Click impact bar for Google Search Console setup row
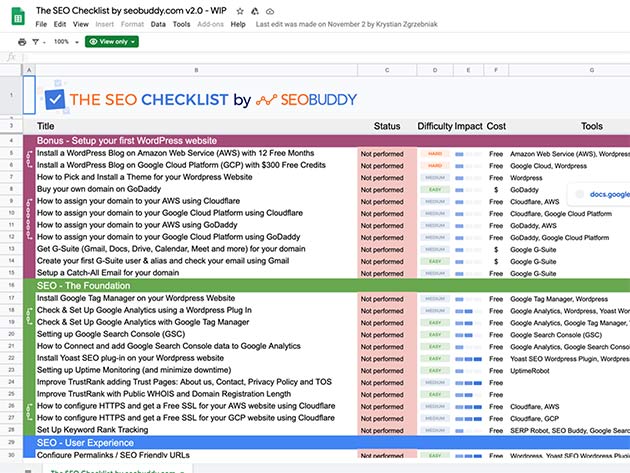Viewport: 630px width, 473px height. pos(468,335)
